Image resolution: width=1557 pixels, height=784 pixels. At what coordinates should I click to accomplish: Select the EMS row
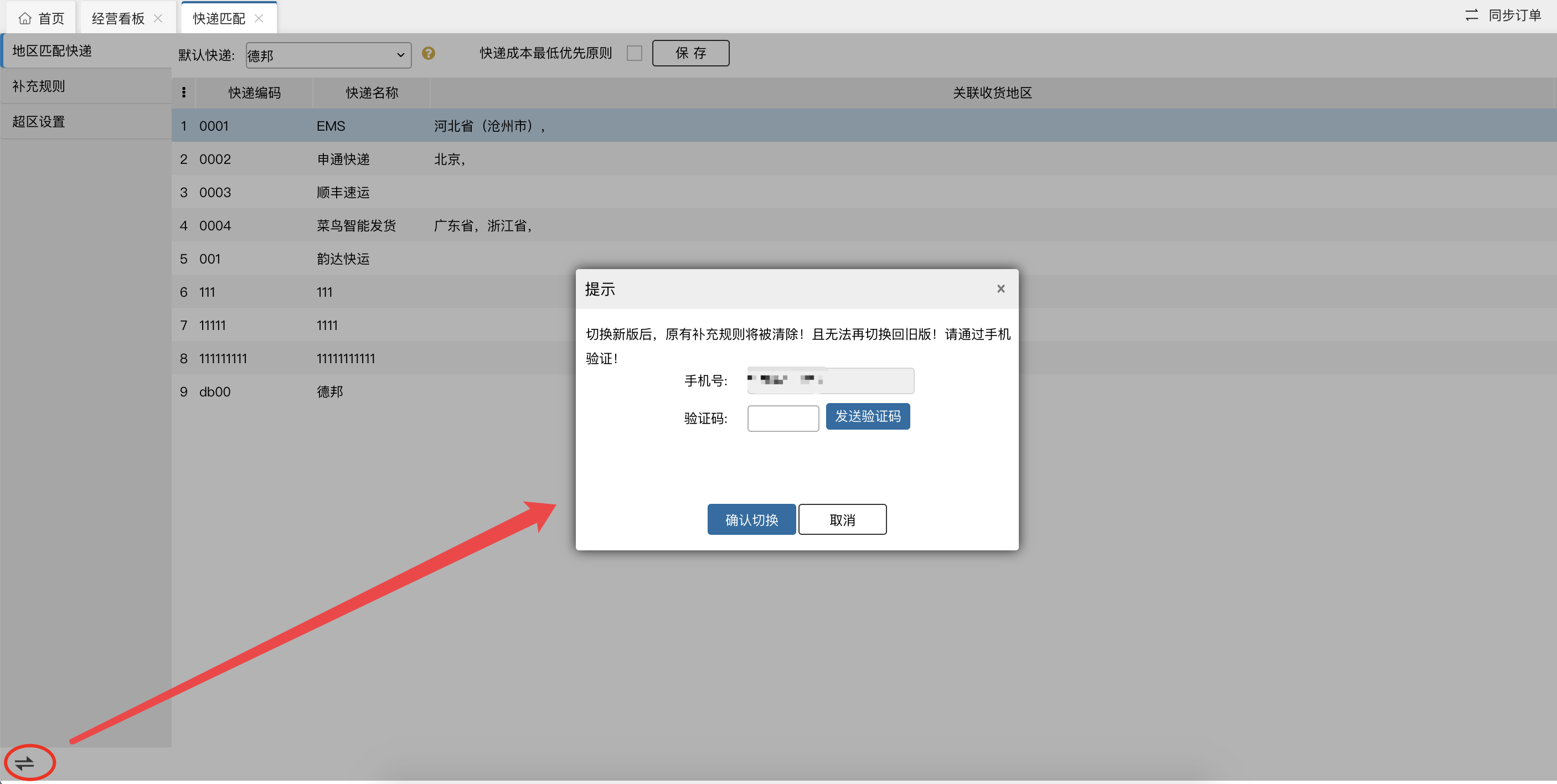pyautogui.click(x=863, y=126)
